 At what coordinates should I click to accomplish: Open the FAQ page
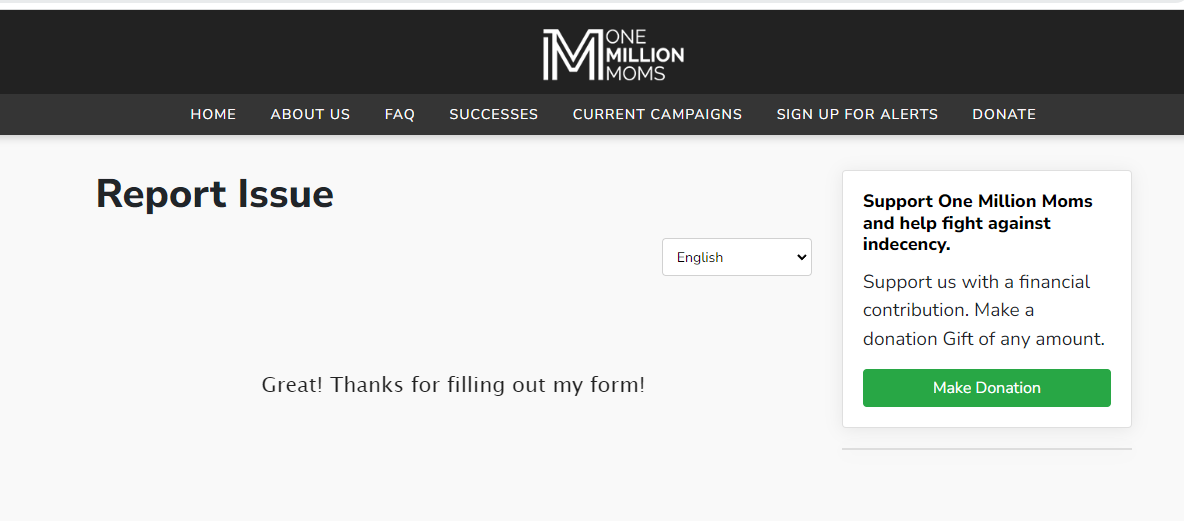pyautogui.click(x=400, y=114)
